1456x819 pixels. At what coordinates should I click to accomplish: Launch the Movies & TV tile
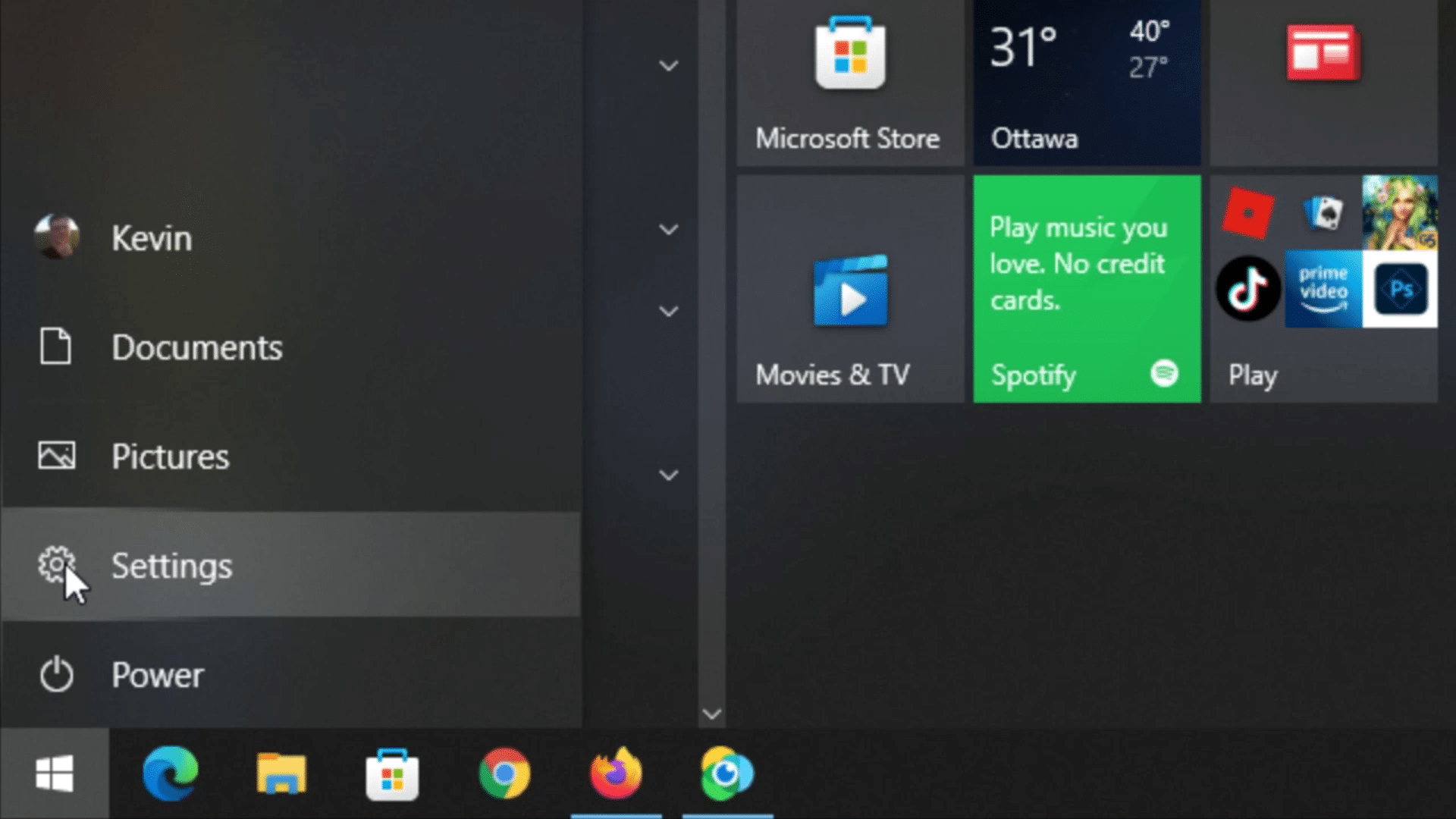[850, 289]
